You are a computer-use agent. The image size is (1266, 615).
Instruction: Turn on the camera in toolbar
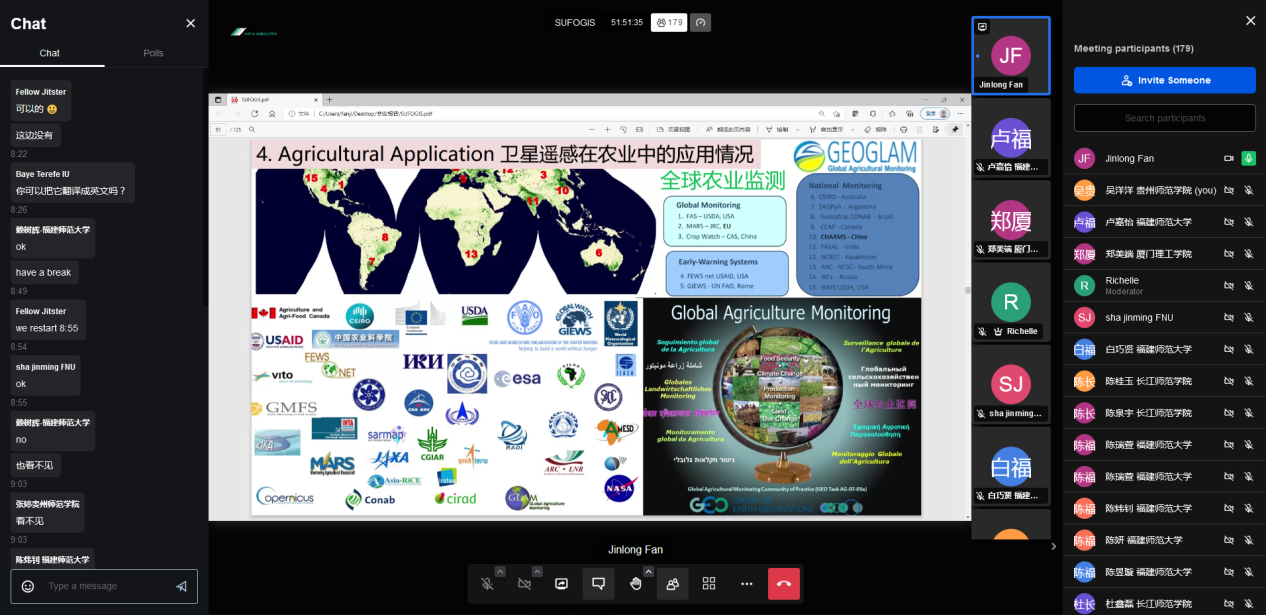[524, 584]
